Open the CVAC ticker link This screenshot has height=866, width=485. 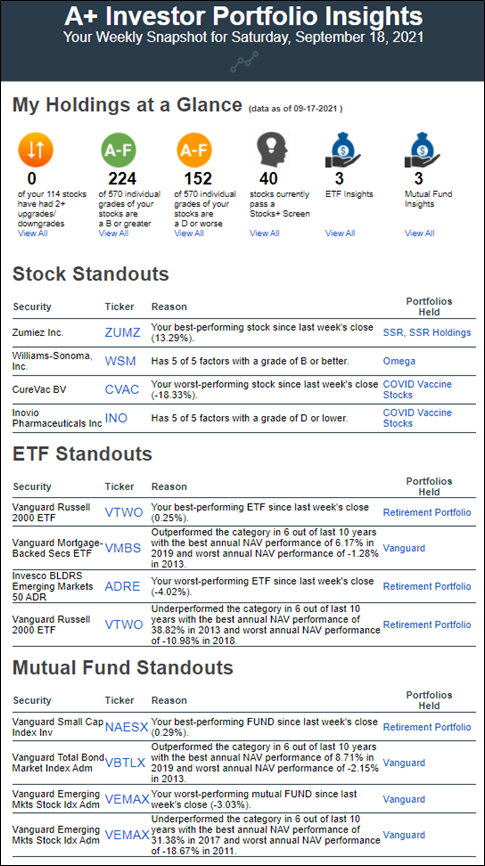(x=122, y=389)
